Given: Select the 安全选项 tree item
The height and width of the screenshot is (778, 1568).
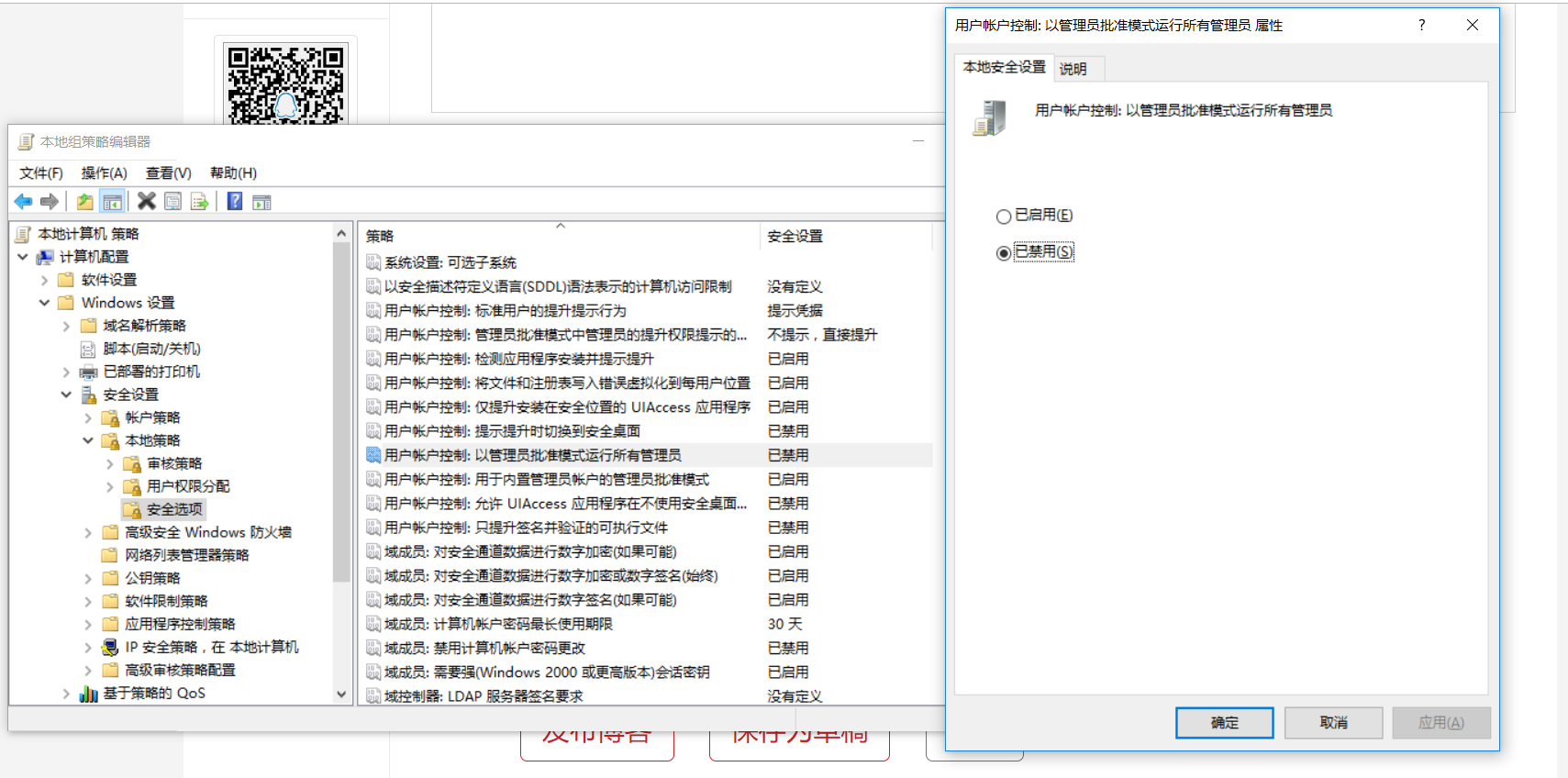Looking at the screenshot, I should pyautogui.click(x=174, y=509).
